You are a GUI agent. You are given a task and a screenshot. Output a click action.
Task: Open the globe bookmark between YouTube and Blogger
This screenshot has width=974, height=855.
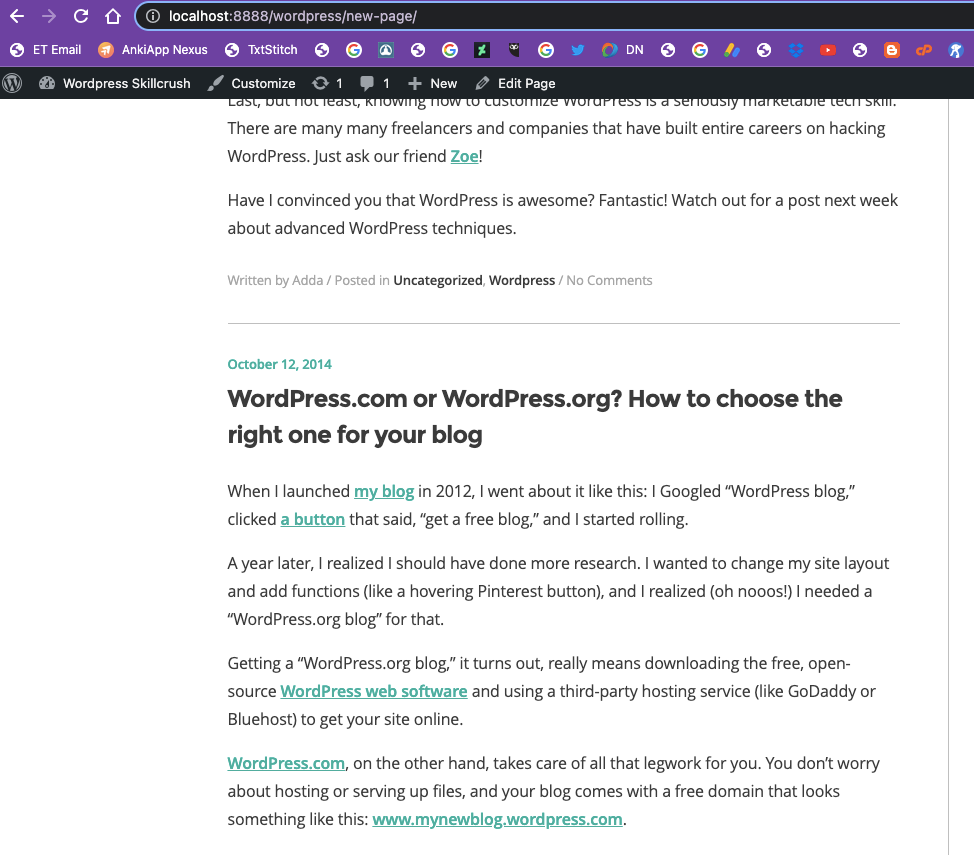(860, 50)
